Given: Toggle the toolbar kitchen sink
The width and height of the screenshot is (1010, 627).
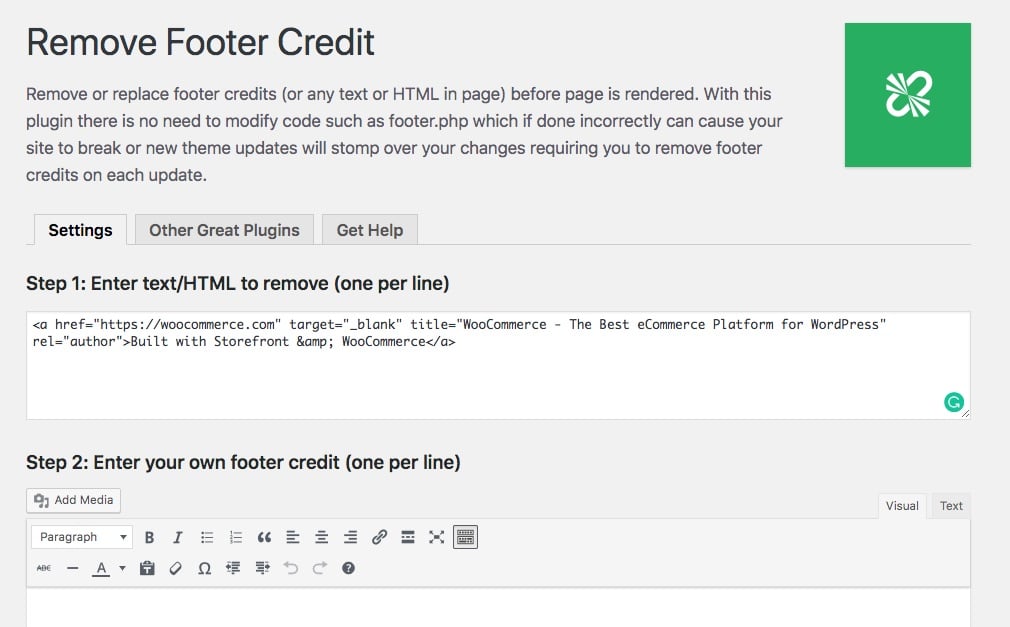Looking at the screenshot, I should [x=465, y=537].
